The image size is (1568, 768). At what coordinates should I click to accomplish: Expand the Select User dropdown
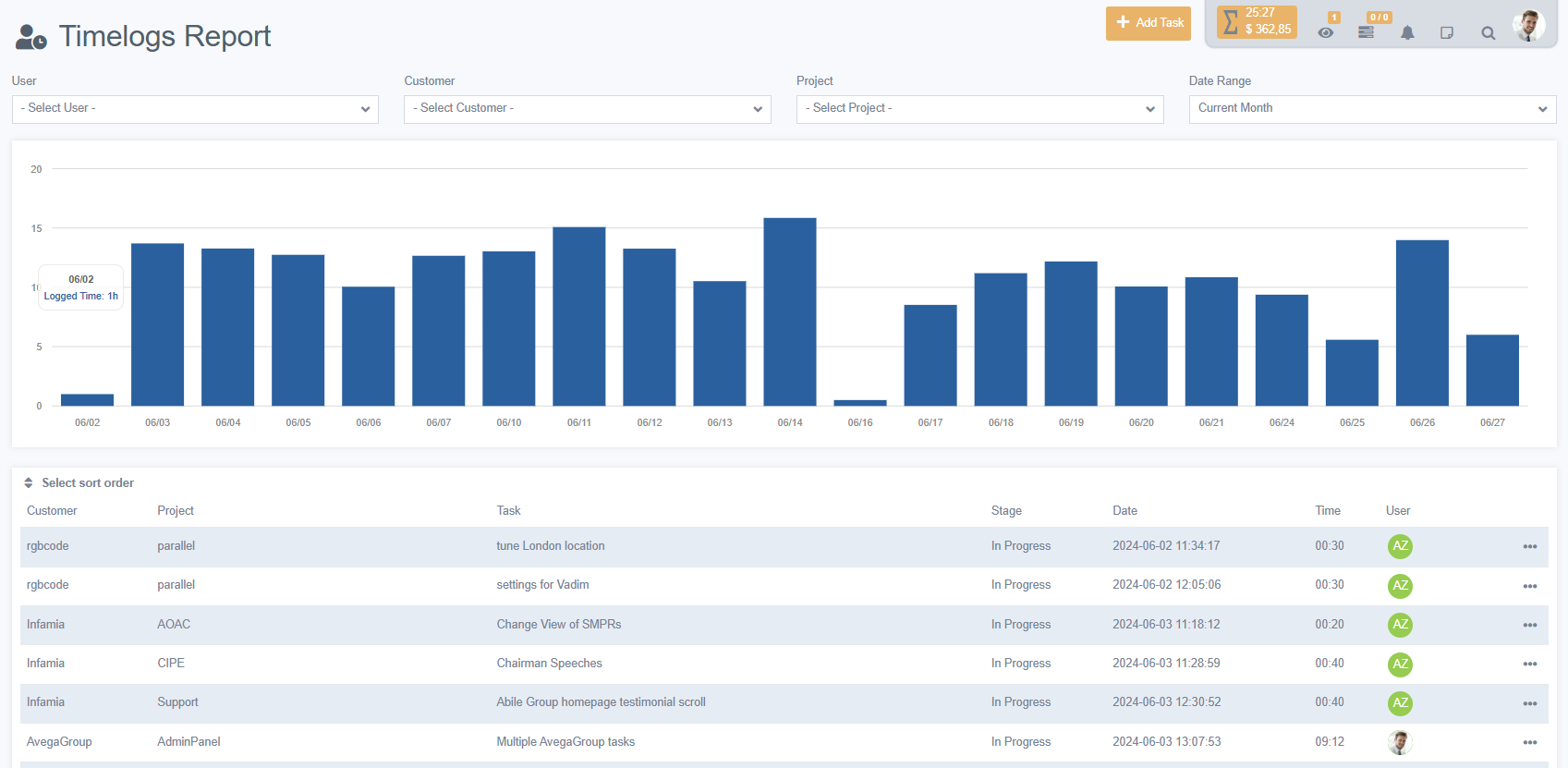(x=195, y=109)
